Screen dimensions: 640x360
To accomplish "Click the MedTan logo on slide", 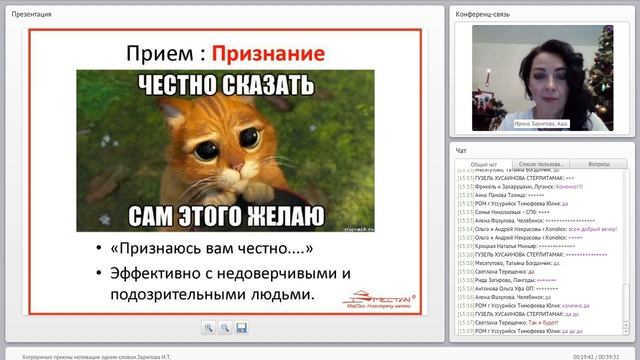I will pyautogui.click(x=379, y=299).
